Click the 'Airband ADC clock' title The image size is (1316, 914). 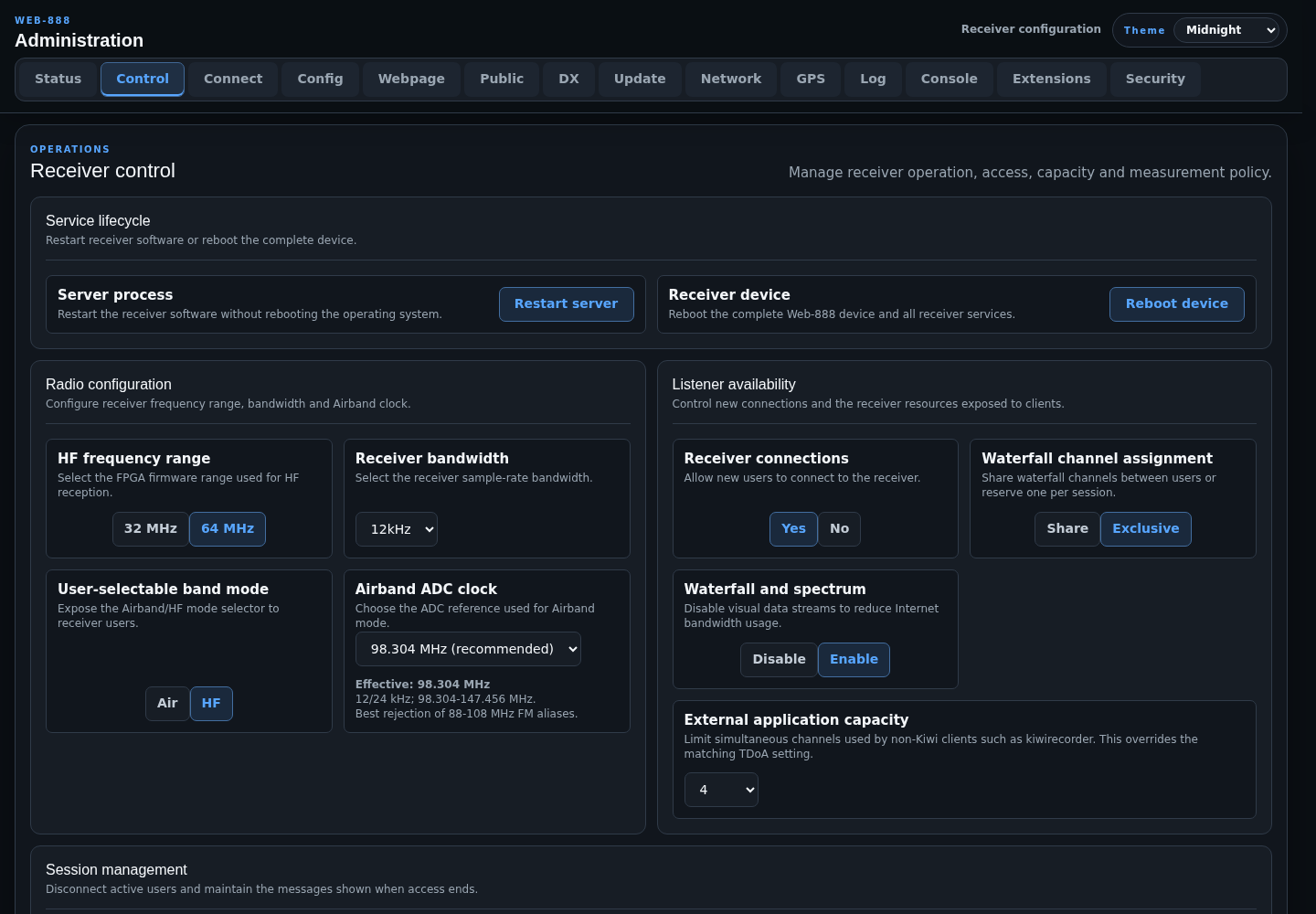(426, 590)
